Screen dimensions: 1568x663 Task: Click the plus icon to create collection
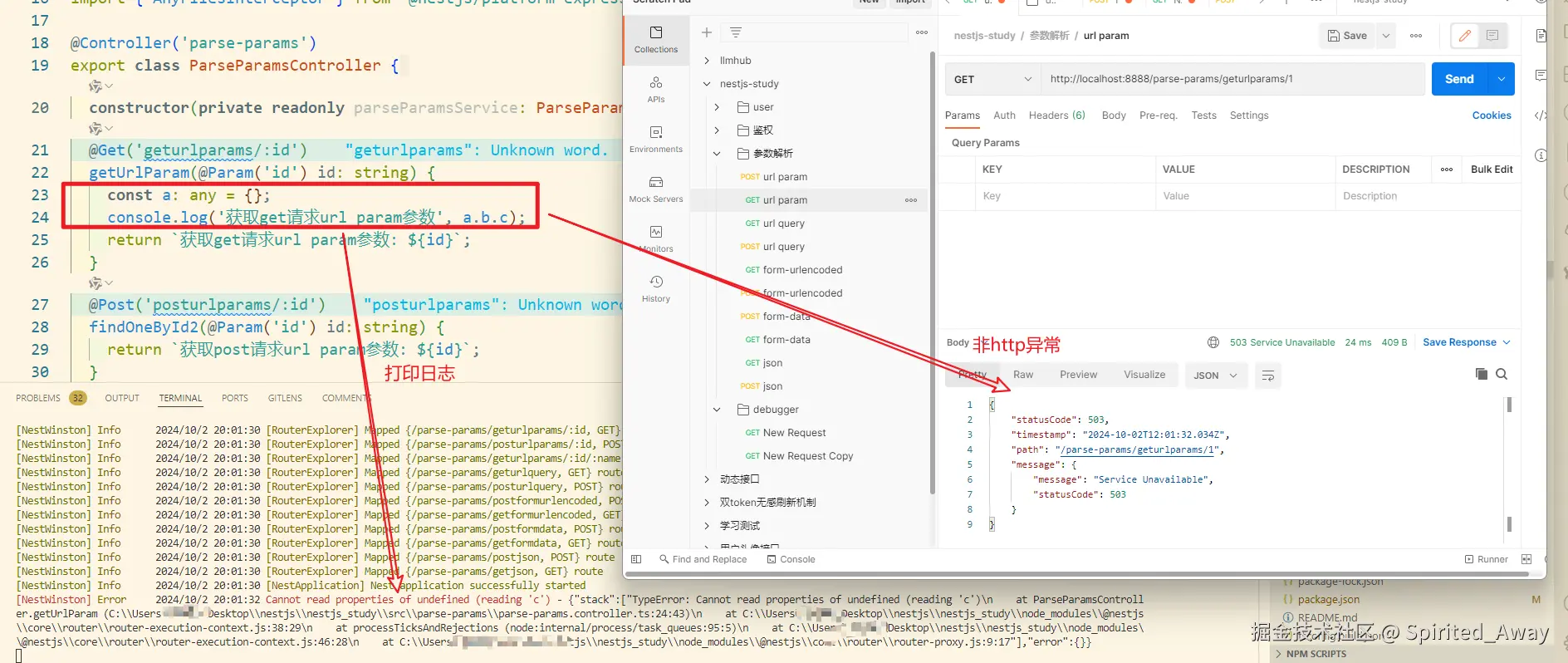(x=707, y=32)
